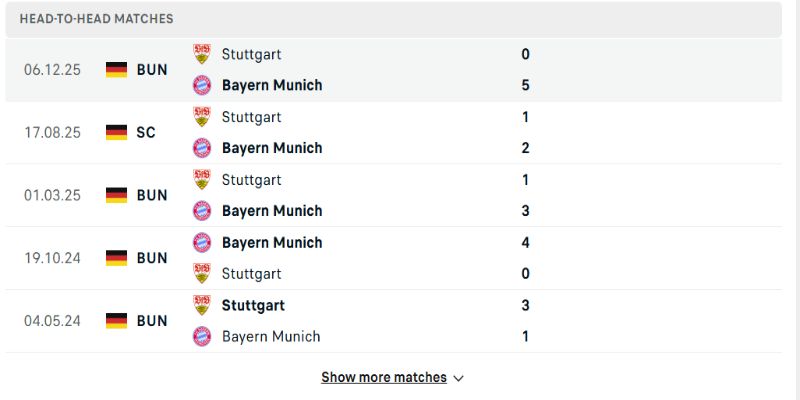
Task: Expand the Show more matches list
Action: 384,377
